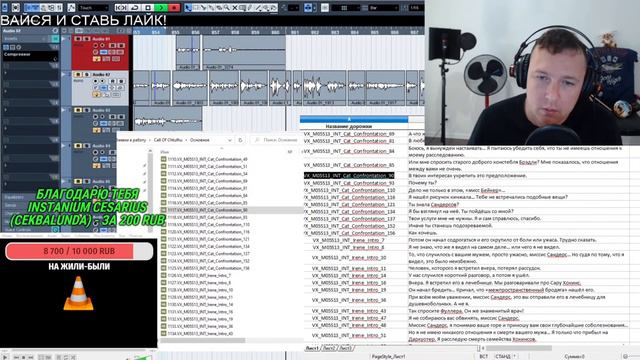Select the Draw pencil tool
The image size is (640, 360).
click(x=250, y=8)
